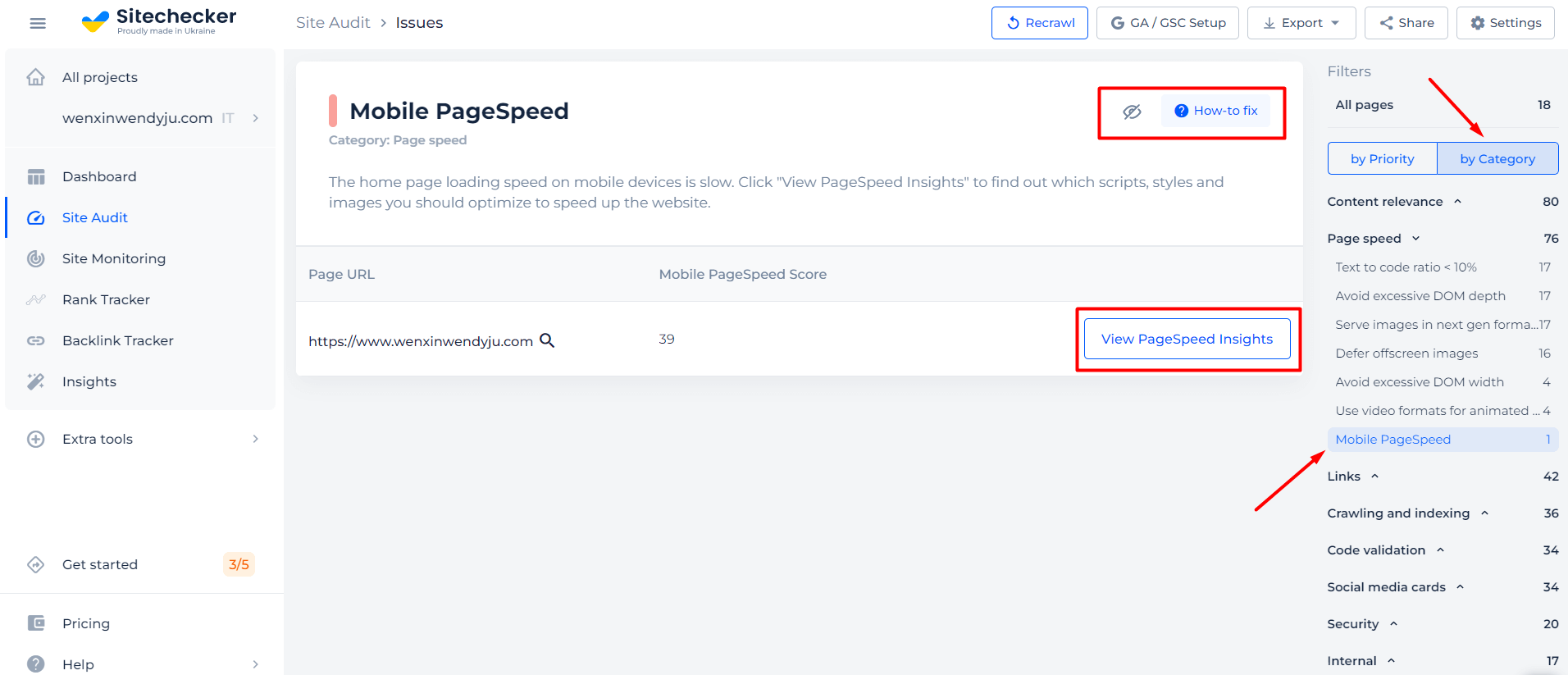Click the Page URL column header
This screenshot has height=675, width=1568.
point(341,274)
